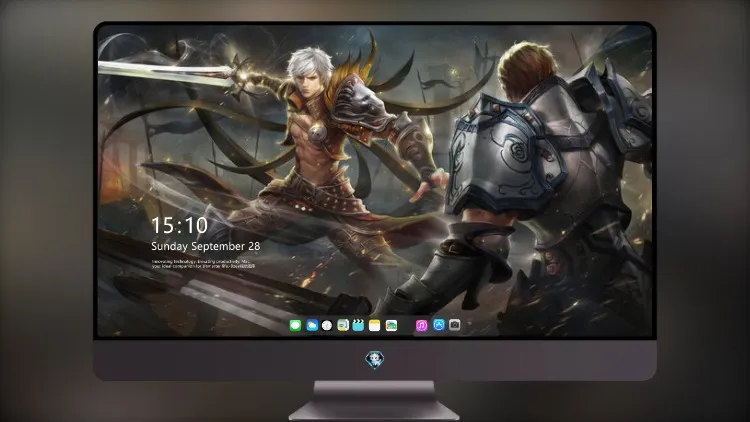The height and width of the screenshot is (422, 750).
Task: Open the Preview-style app icon after Clock
Action: click(x=343, y=326)
